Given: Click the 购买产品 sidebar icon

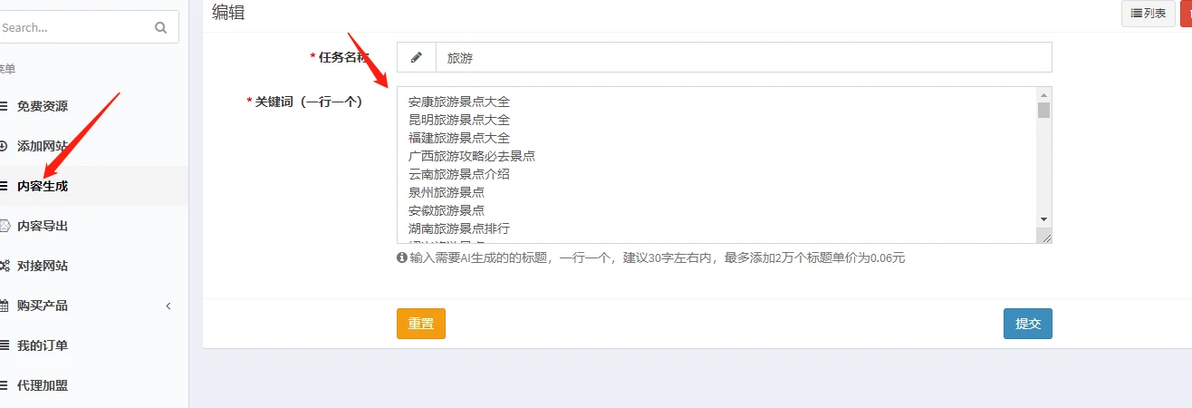Looking at the screenshot, I should click(3, 306).
